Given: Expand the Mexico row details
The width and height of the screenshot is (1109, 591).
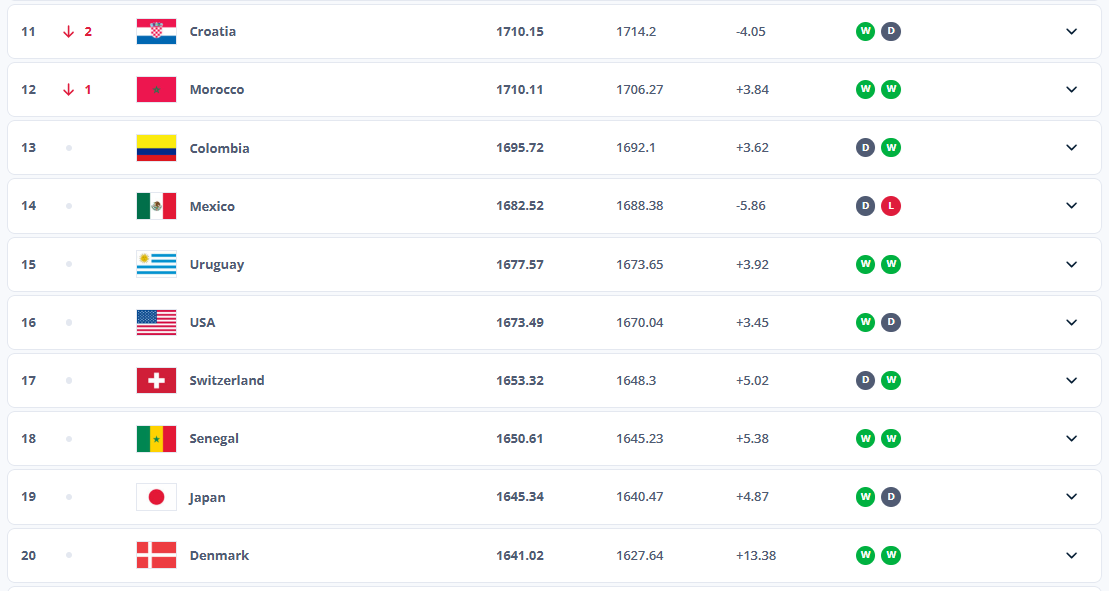Looking at the screenshot, I should [1071, 206].
